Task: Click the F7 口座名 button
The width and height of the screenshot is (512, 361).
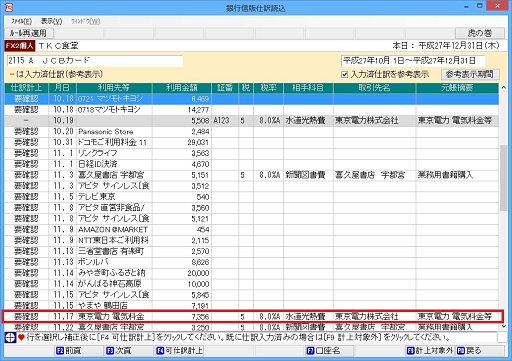Action: (x=329, y=351)
